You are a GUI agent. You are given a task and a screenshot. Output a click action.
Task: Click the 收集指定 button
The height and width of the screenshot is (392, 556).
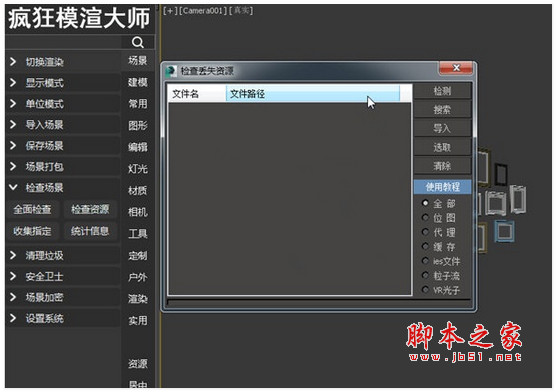pos(32,231)
